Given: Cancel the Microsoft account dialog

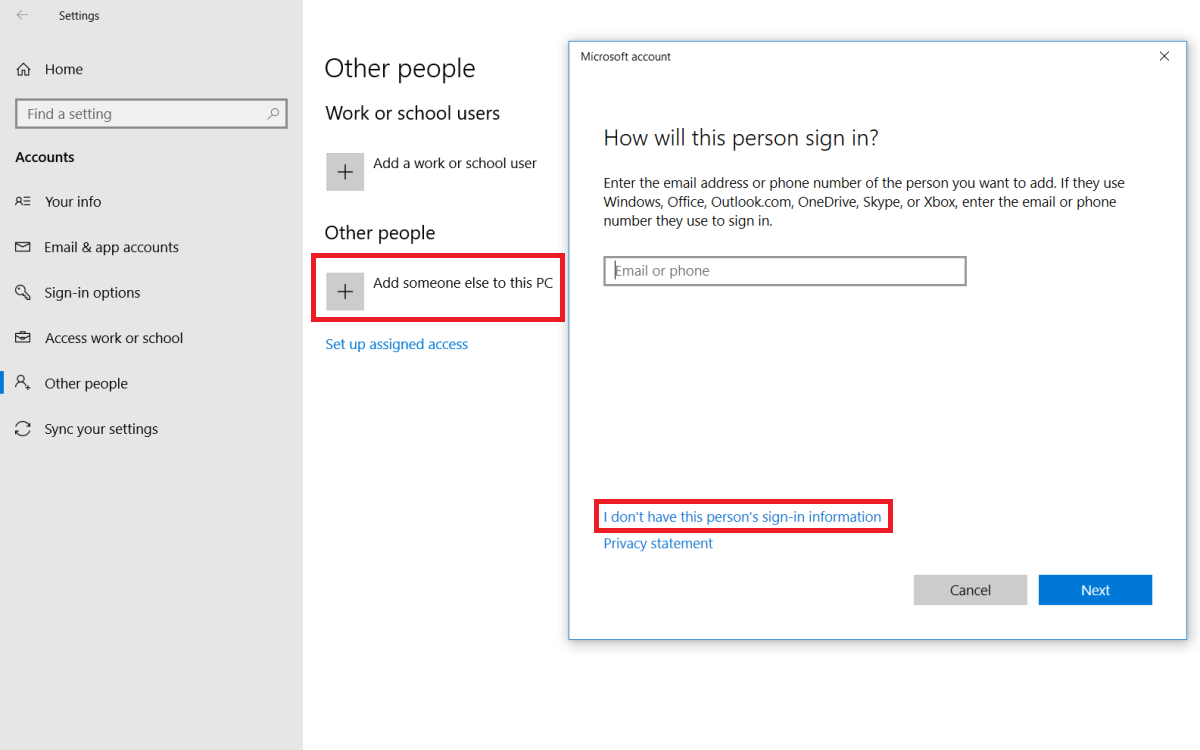Looking at the screenshot, I should coord(970,589).
